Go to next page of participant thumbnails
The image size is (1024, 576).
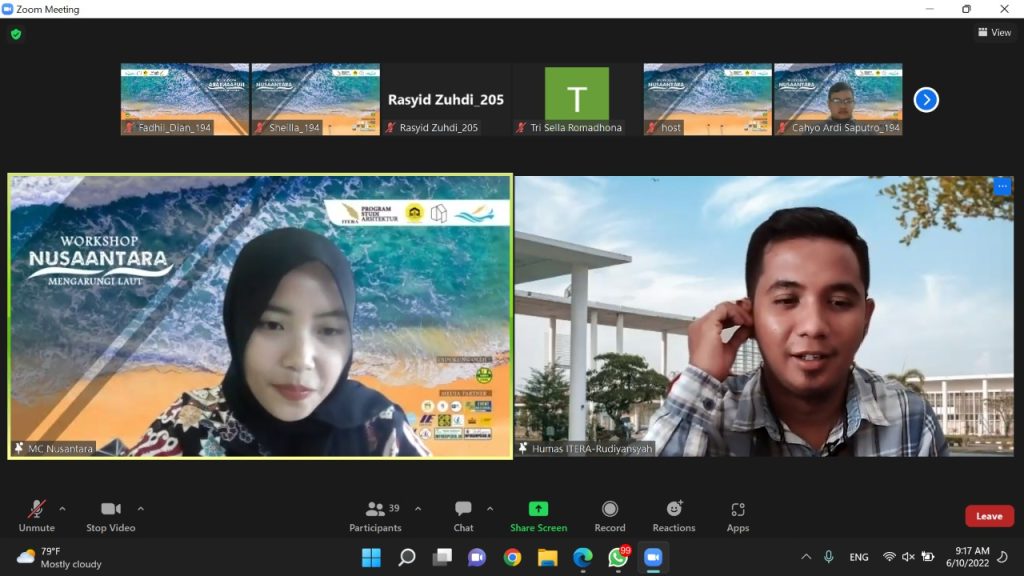[926, 100]
